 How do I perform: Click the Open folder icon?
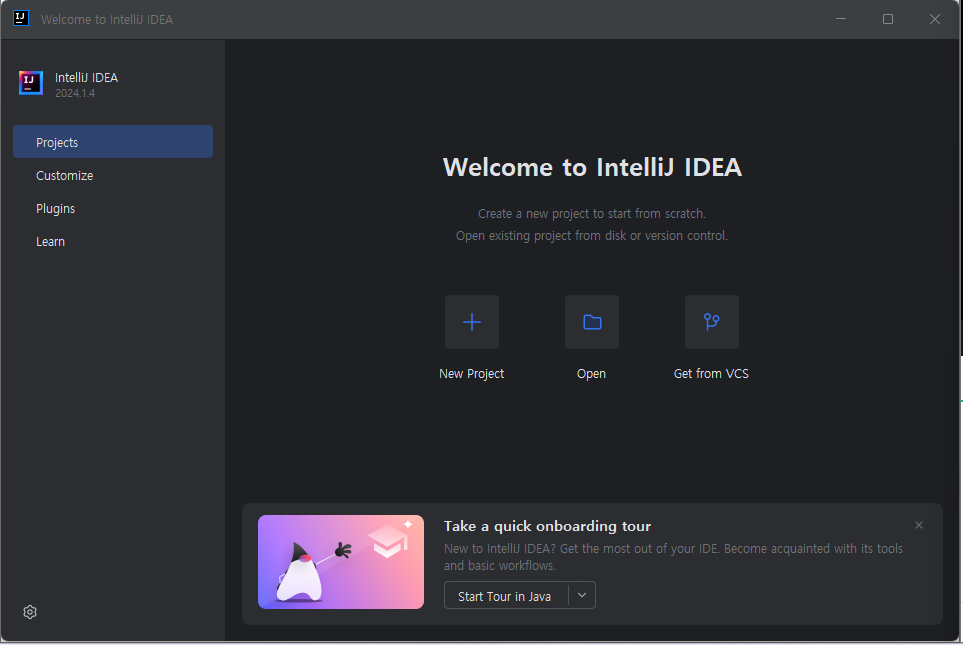[592, 322]
